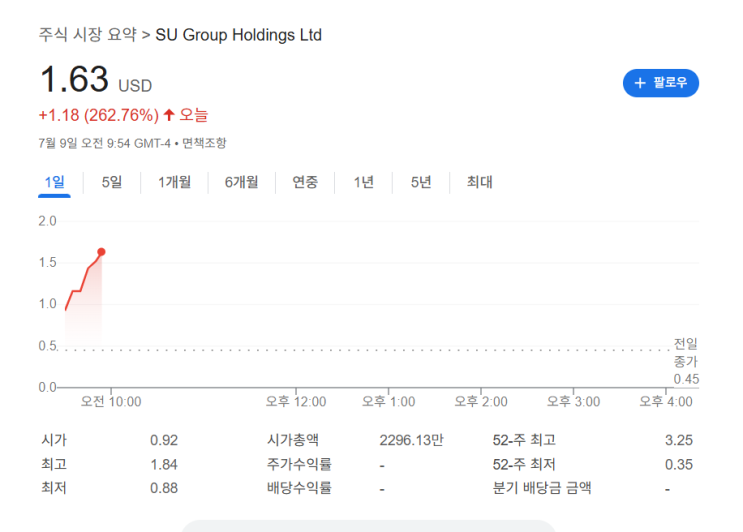Click the 시가총액 market cap label
Viewport: 743px width, 532px height.
(x=291, y=439)
